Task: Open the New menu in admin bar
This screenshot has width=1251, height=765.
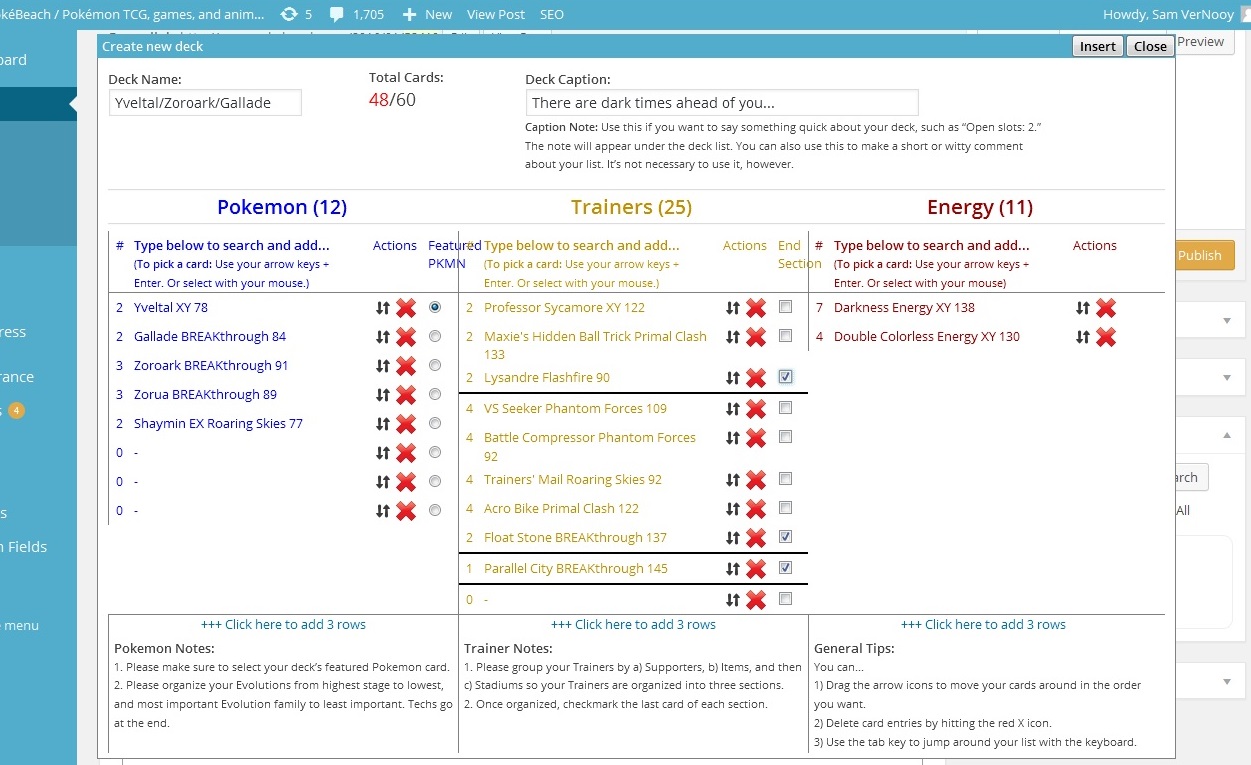Action: pos(427,14)
